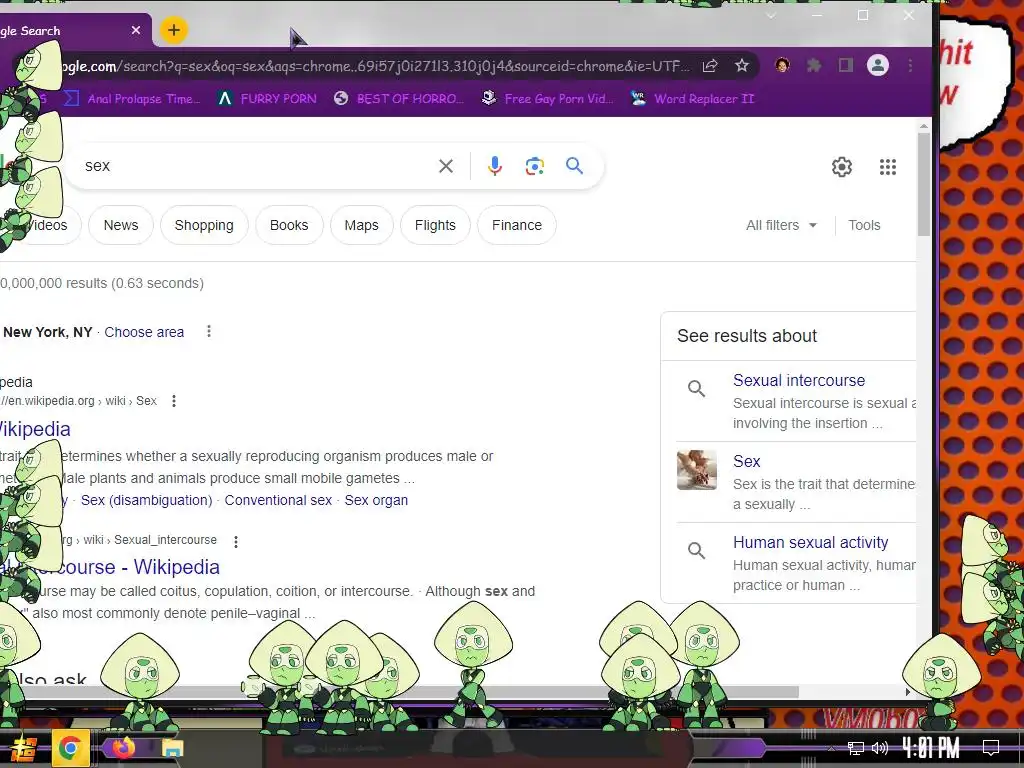Screen dimensions: 1024x768
Task: Click the vertical page scrollbar thumb
Action: 923,184
